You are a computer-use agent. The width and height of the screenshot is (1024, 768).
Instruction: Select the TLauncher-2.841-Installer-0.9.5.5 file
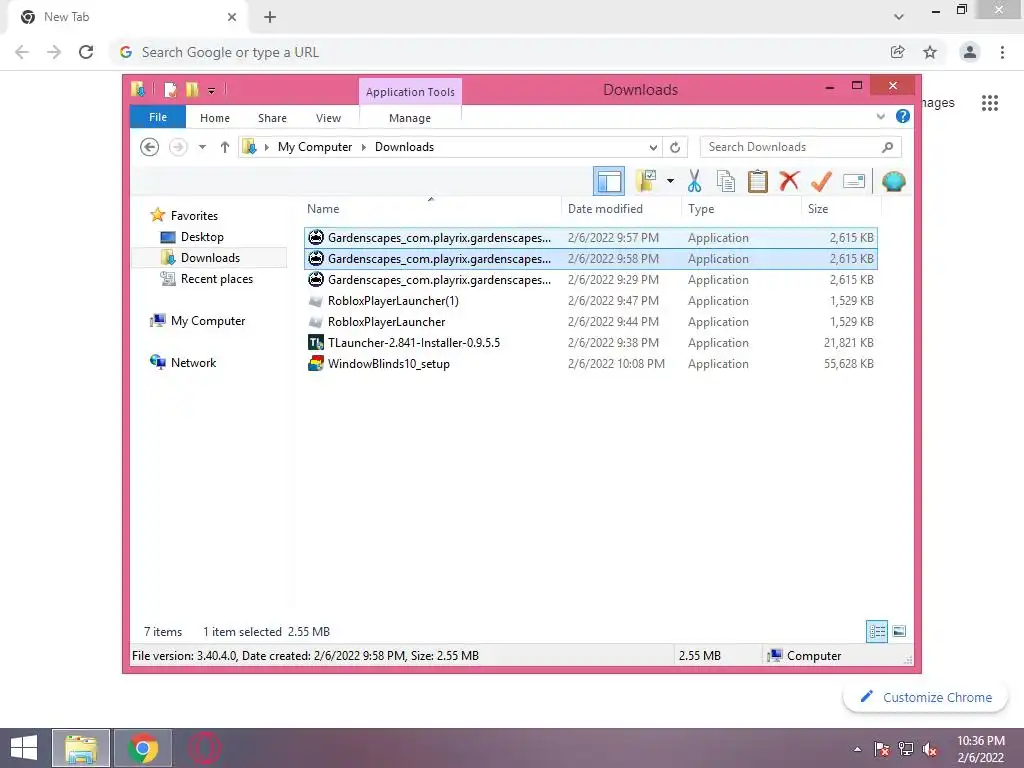(x=590, y=342)
